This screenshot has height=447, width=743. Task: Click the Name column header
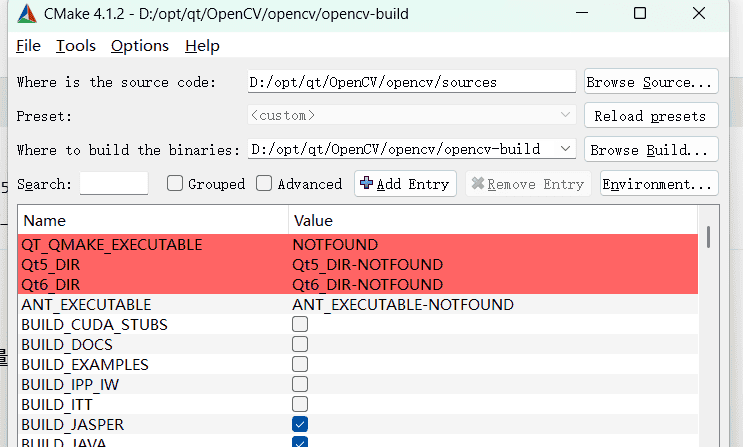[153, 220]
